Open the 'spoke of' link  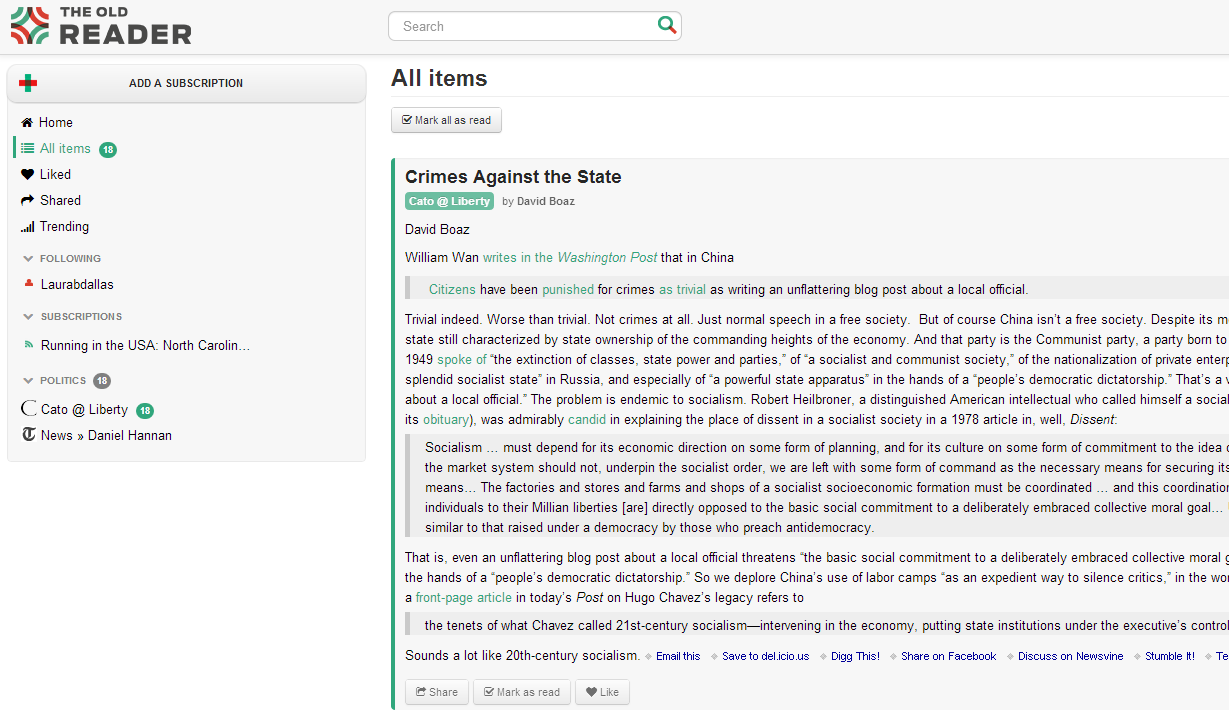462,360
